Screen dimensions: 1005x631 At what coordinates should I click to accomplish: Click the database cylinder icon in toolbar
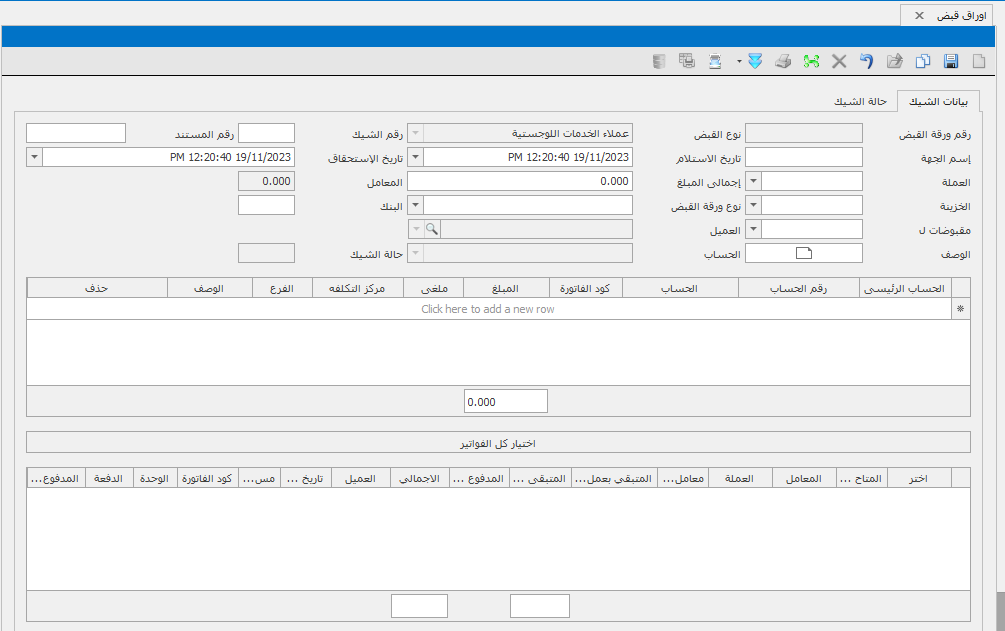658,62
